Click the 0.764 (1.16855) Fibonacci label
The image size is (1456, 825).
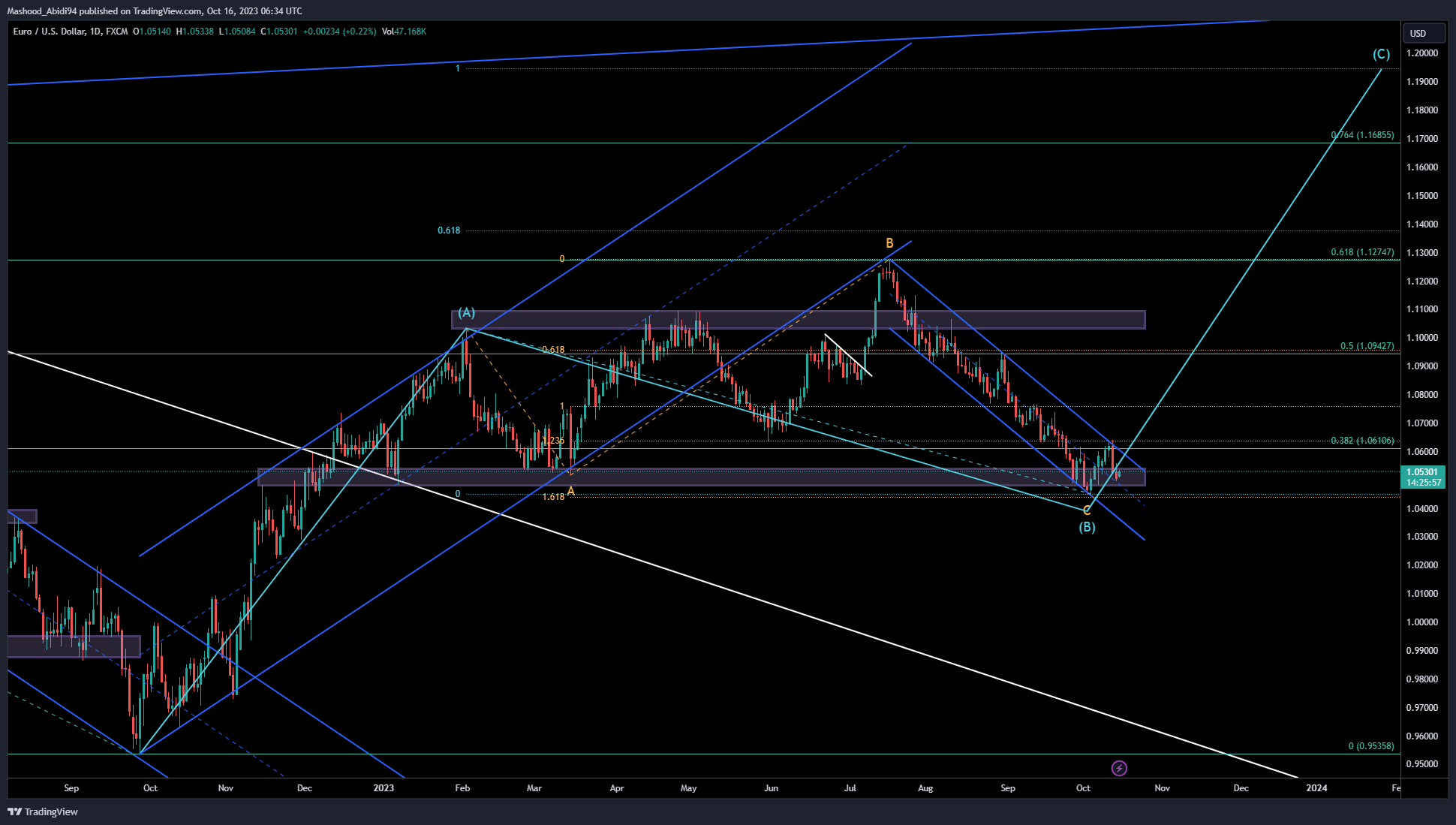click(x=1362, y=135)
